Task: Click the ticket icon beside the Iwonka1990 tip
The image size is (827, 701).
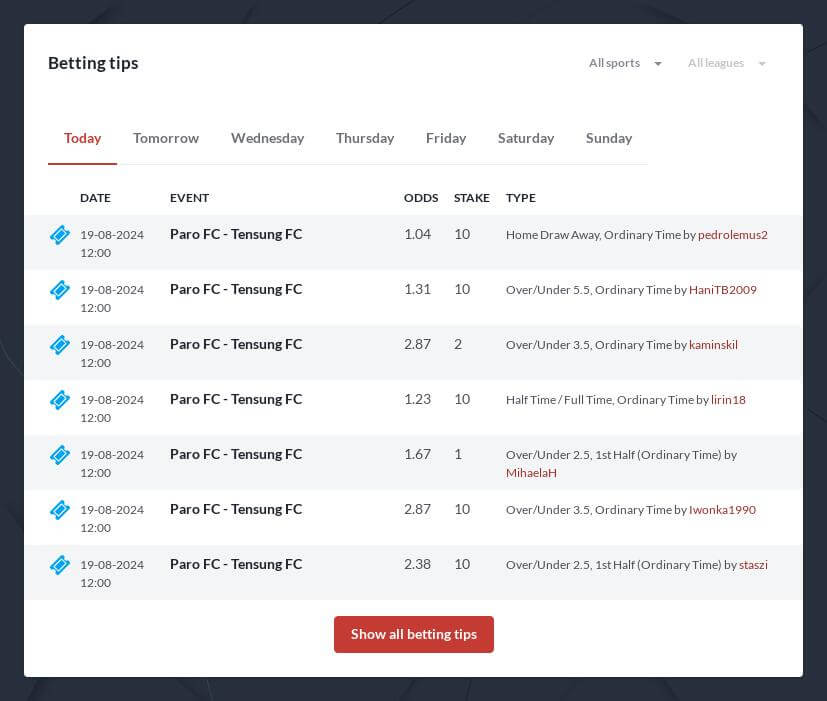Action: 60,510
